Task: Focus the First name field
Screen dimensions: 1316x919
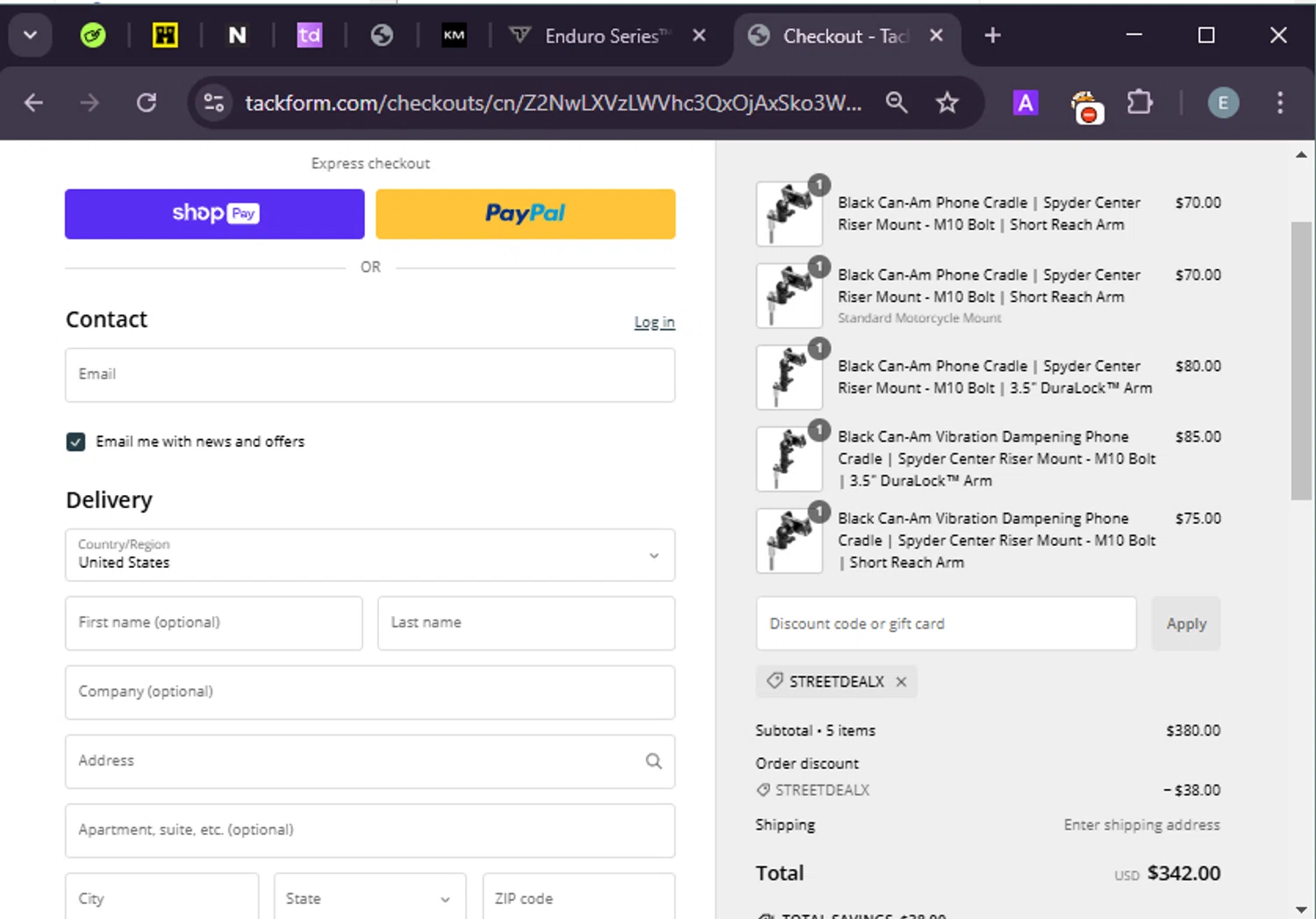Action: [x=214, y=623]
